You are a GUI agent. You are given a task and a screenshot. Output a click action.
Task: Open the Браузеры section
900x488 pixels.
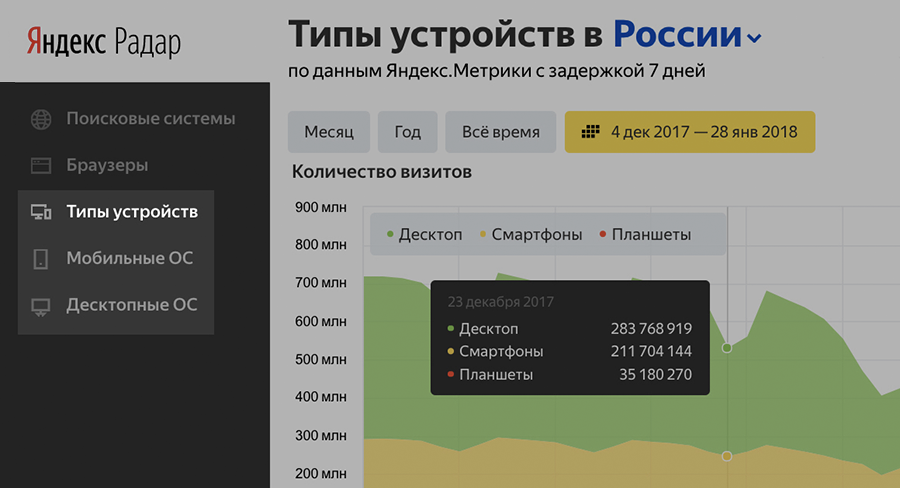point(107,165)
